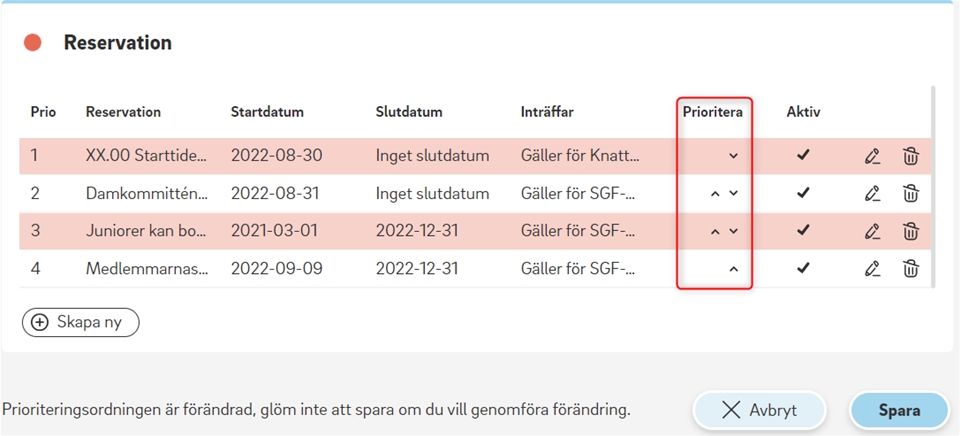The image size is (960, 436).
Task: Move XX.00 Starttide down in priority
Action: coord(733,156)
